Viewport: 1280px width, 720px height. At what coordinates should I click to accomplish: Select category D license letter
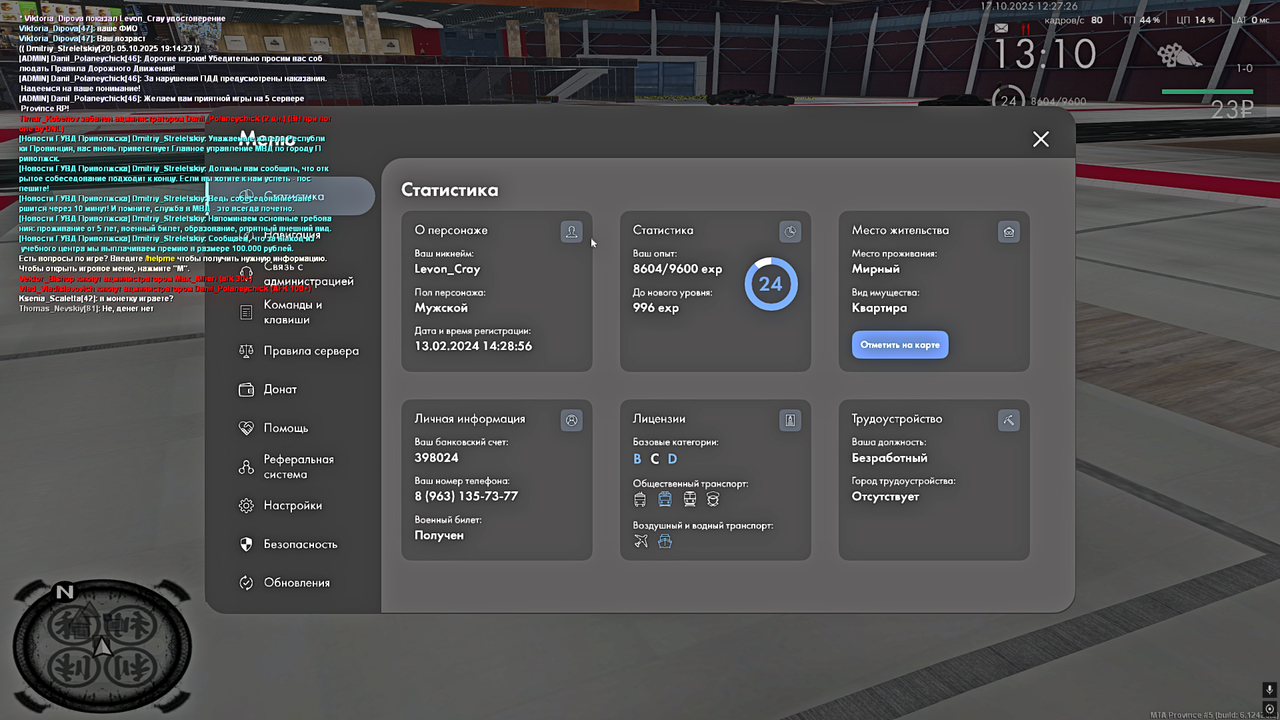[x=672, y=459]
